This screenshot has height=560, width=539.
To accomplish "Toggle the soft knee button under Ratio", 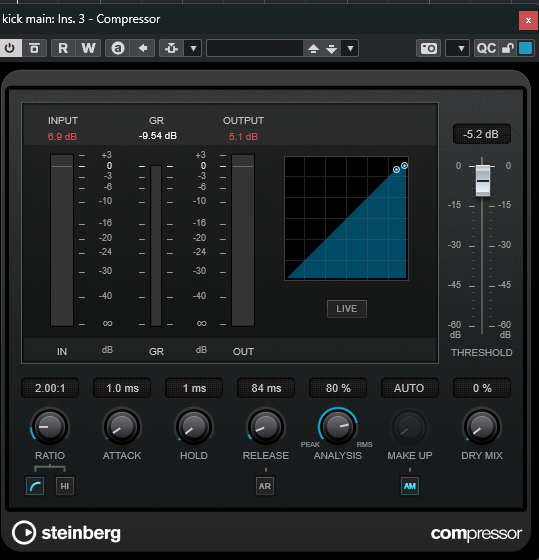I will [35, 486].
